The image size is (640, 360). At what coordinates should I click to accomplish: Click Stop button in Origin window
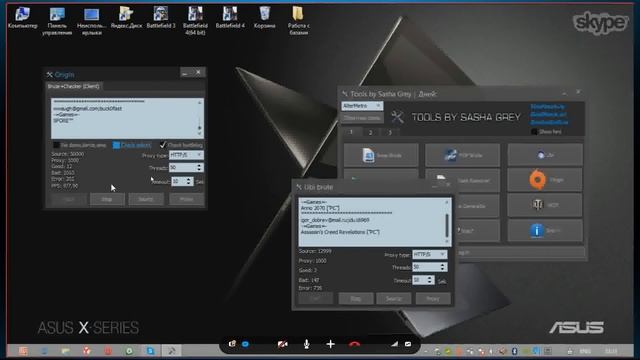click(107, 199)
